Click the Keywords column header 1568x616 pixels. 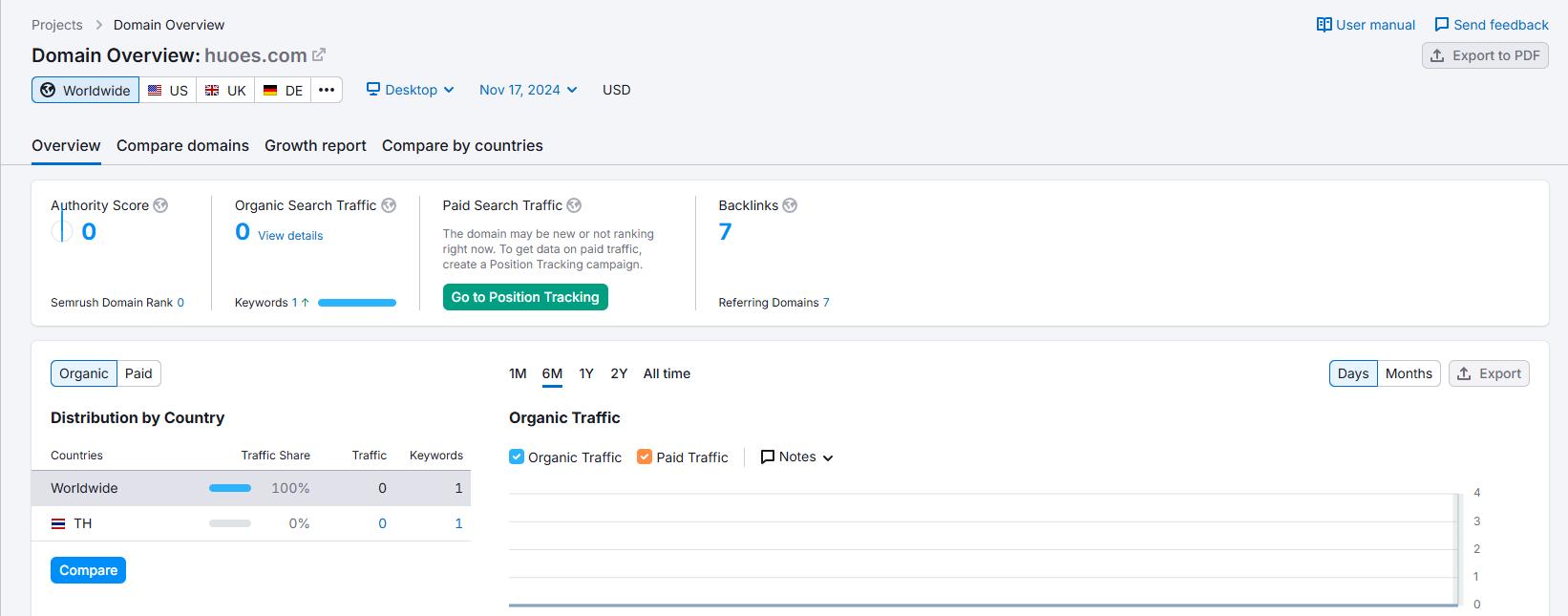click(436, 456)
